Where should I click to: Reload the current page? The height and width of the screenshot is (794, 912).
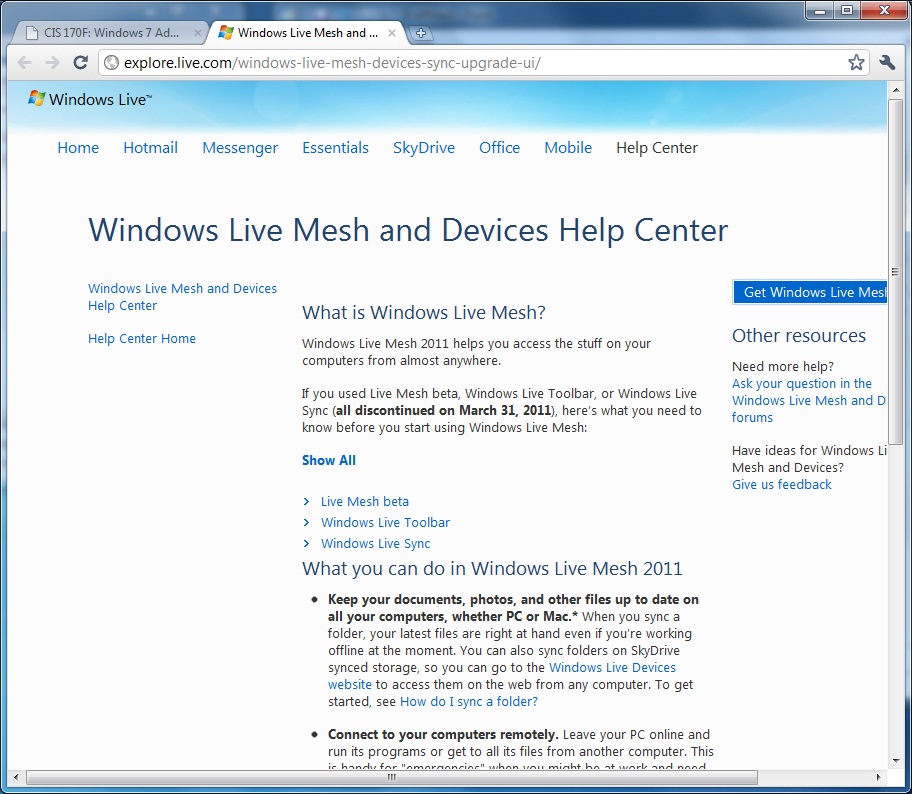pyautogui.click(x=80, y=62)
